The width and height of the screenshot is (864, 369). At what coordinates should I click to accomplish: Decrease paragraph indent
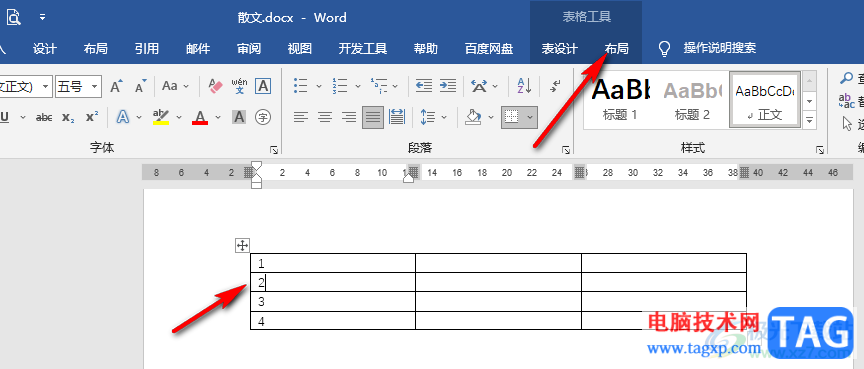[423, 86]
